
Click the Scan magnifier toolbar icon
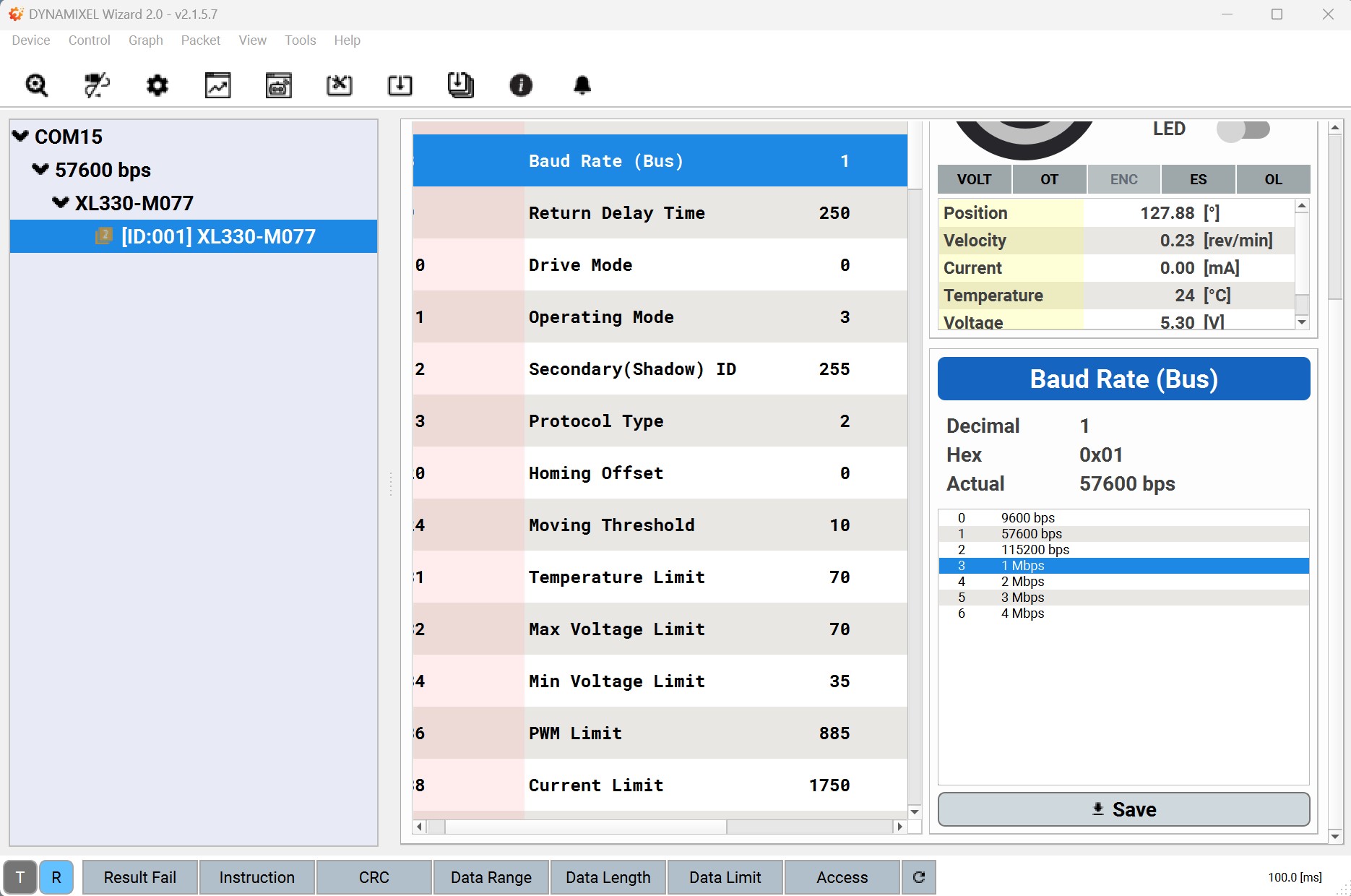point(36,85)
